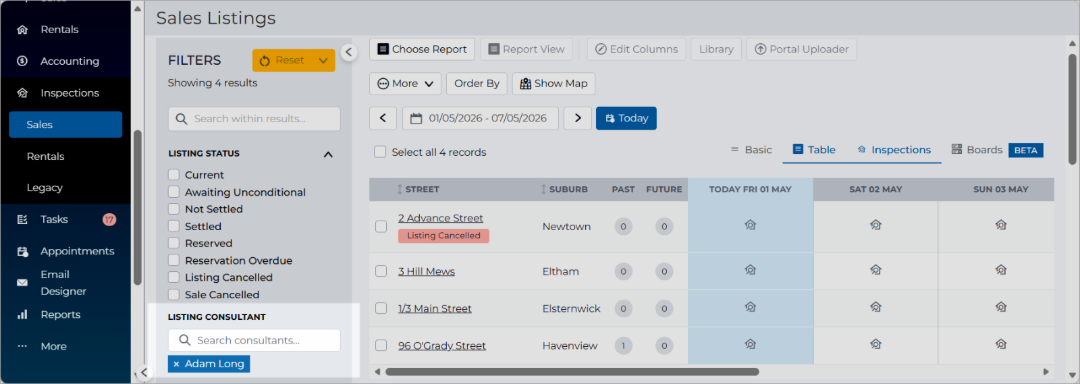Open the 2 Advance Street listing
Viewport: 1080px width, 384px height.
[x=441, y=218]
